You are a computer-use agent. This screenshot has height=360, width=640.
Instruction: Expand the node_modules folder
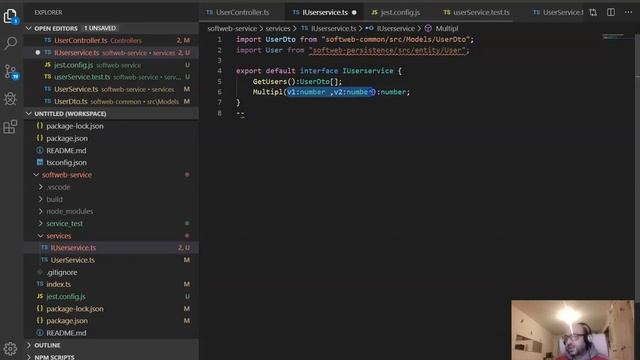point(40,211)
